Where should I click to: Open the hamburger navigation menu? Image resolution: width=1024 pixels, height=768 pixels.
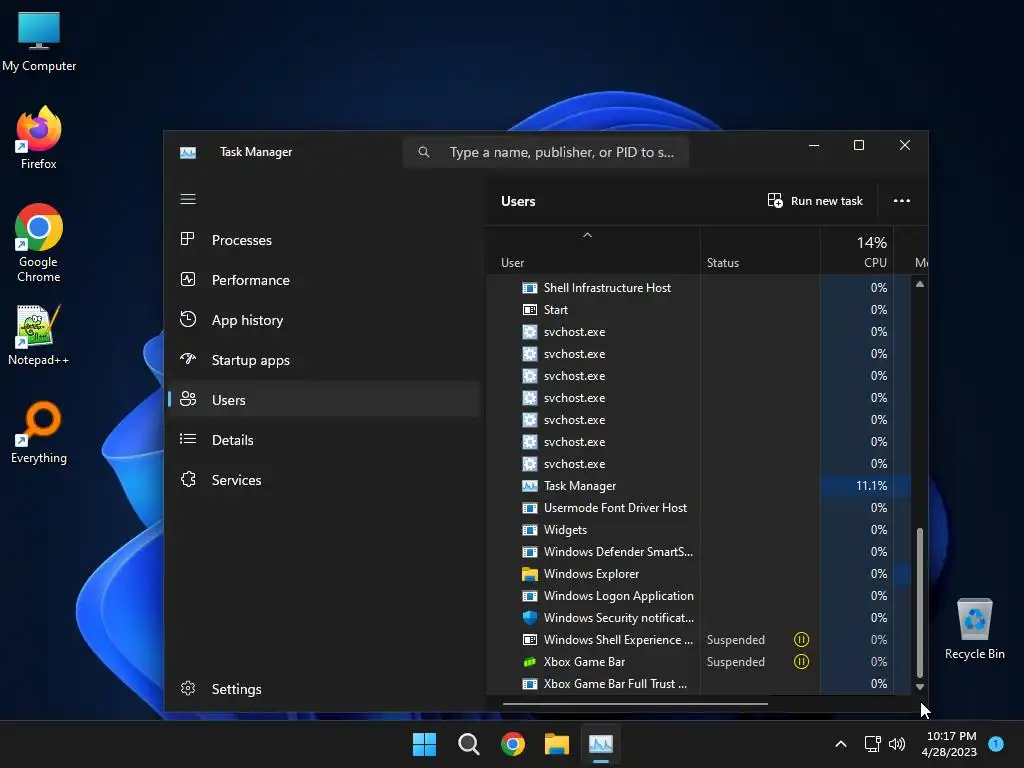coord(188,199)
